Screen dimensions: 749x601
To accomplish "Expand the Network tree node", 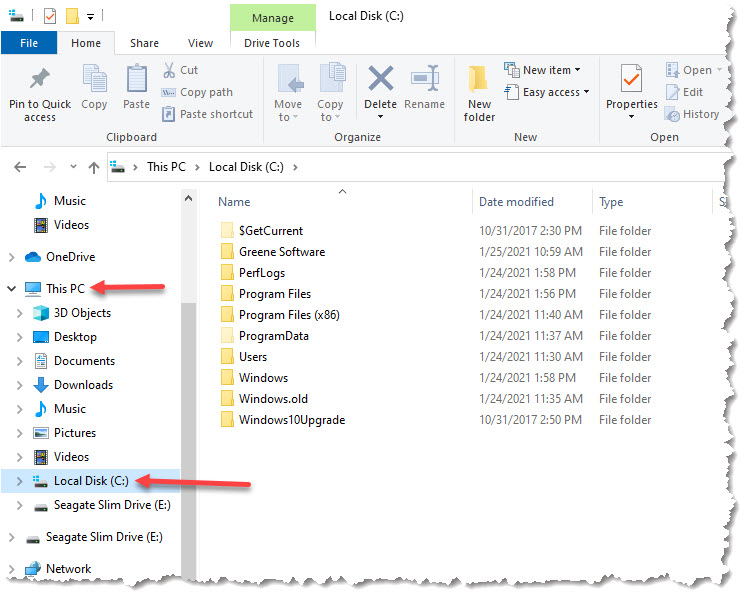I will pyautogui.click(x=12, y=569).
